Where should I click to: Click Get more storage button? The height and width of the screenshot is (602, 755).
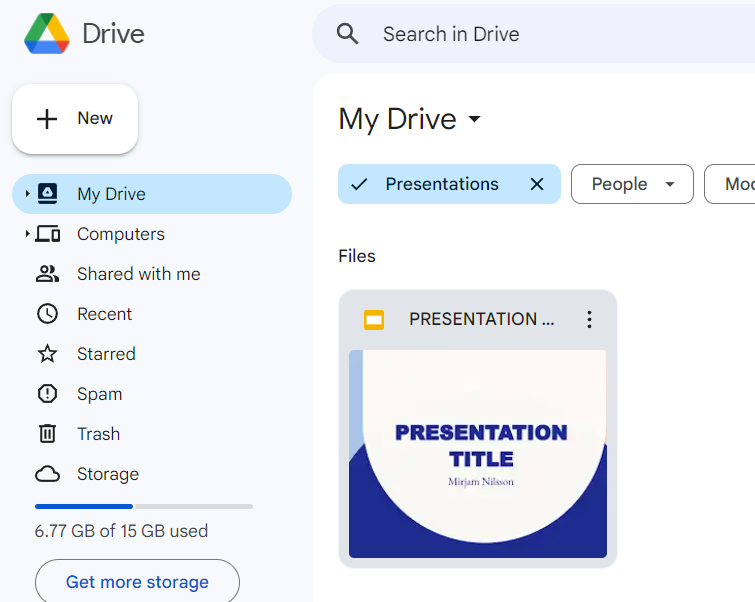pyautogui.click(x=137, y=582)
